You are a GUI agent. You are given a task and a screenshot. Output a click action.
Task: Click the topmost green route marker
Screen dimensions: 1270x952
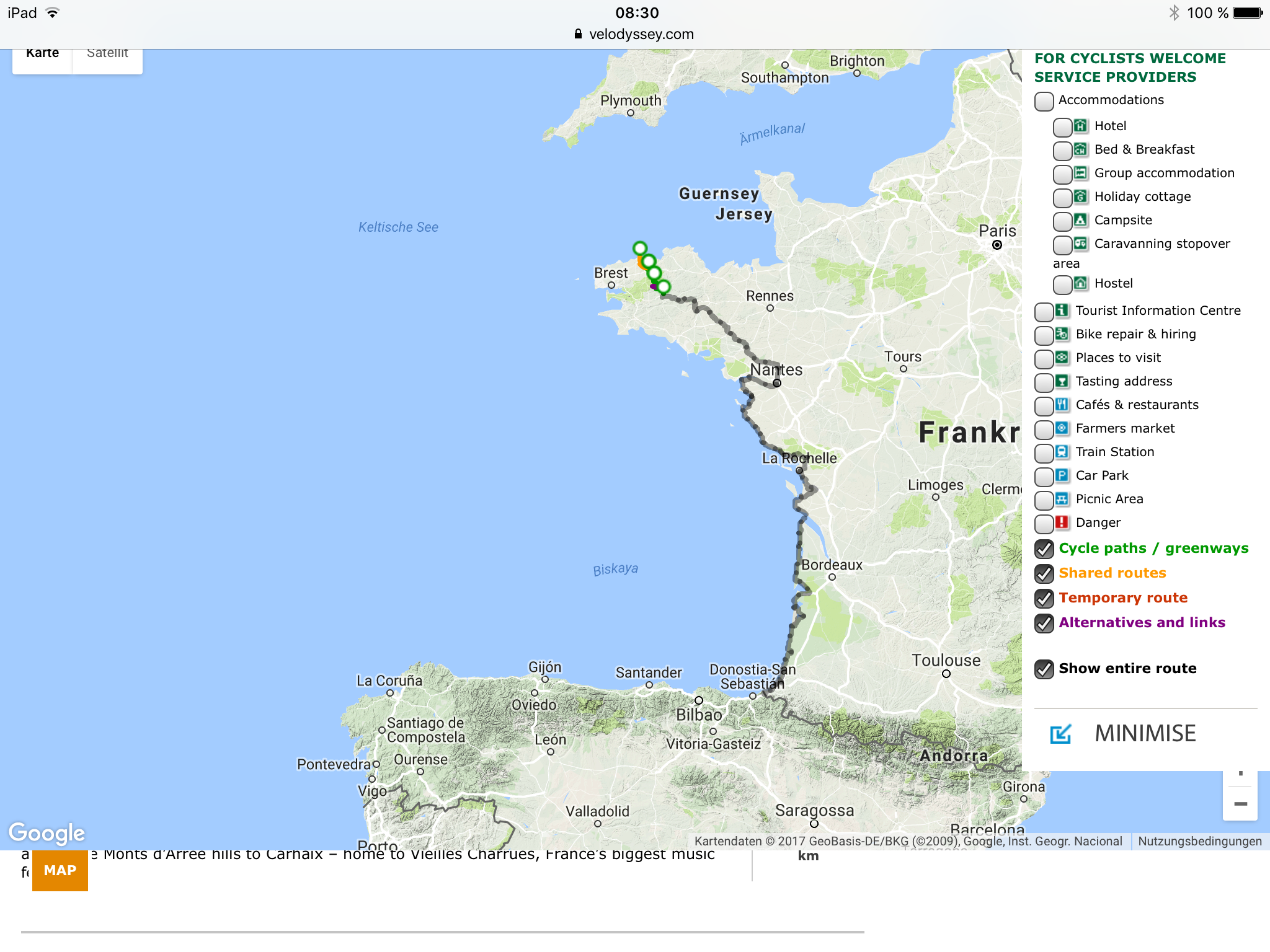point(640,248)
